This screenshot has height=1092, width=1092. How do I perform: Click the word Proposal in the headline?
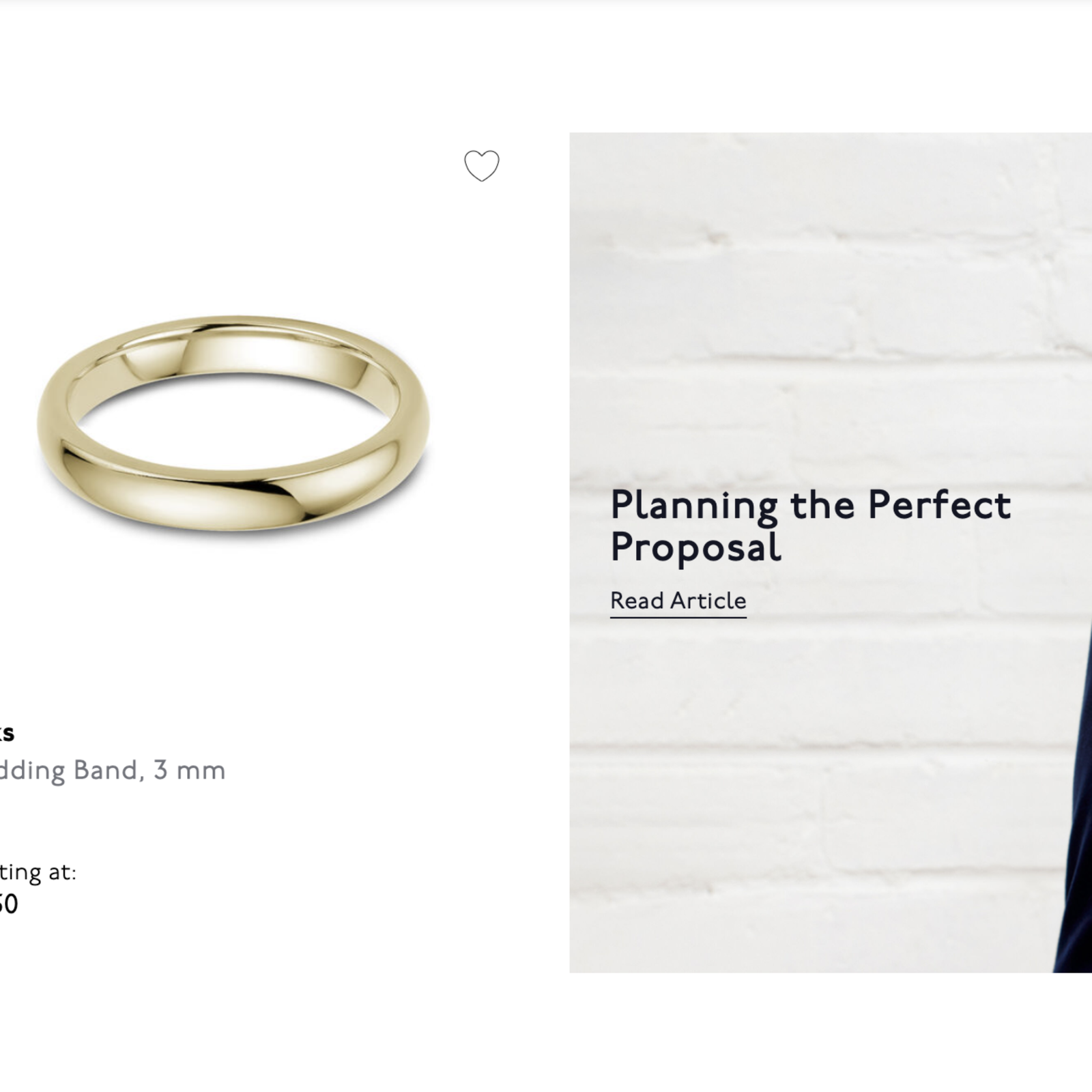(x=695, y=547)
